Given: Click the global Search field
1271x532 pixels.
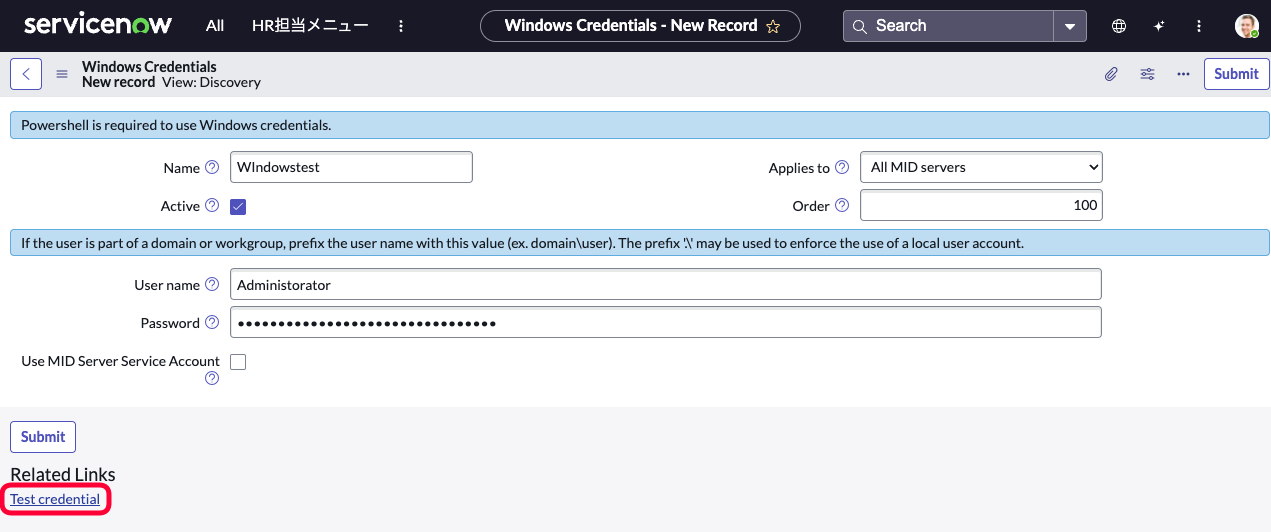Looking at the screenshot, I should tap(948, 26).
